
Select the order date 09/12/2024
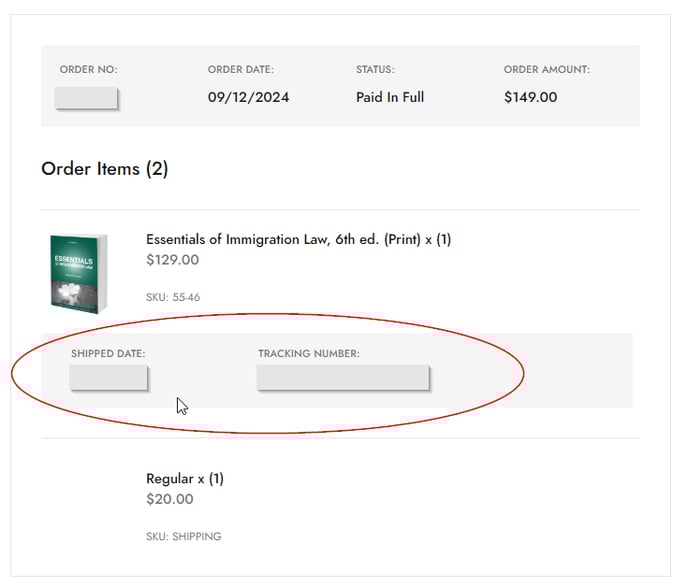(x=248, y=98)
